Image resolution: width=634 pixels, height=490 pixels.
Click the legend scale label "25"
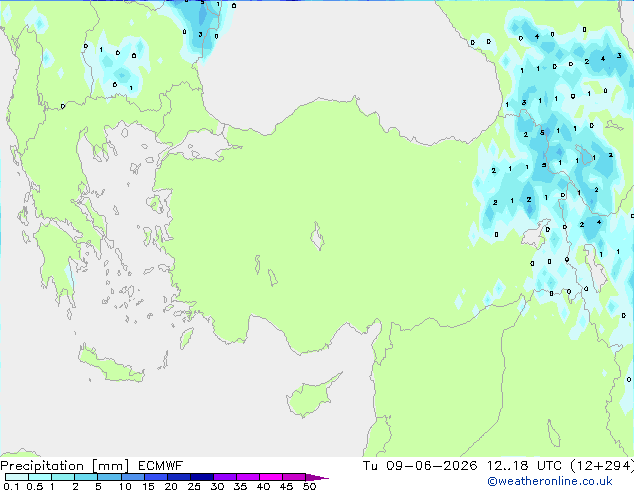point(194,486)
